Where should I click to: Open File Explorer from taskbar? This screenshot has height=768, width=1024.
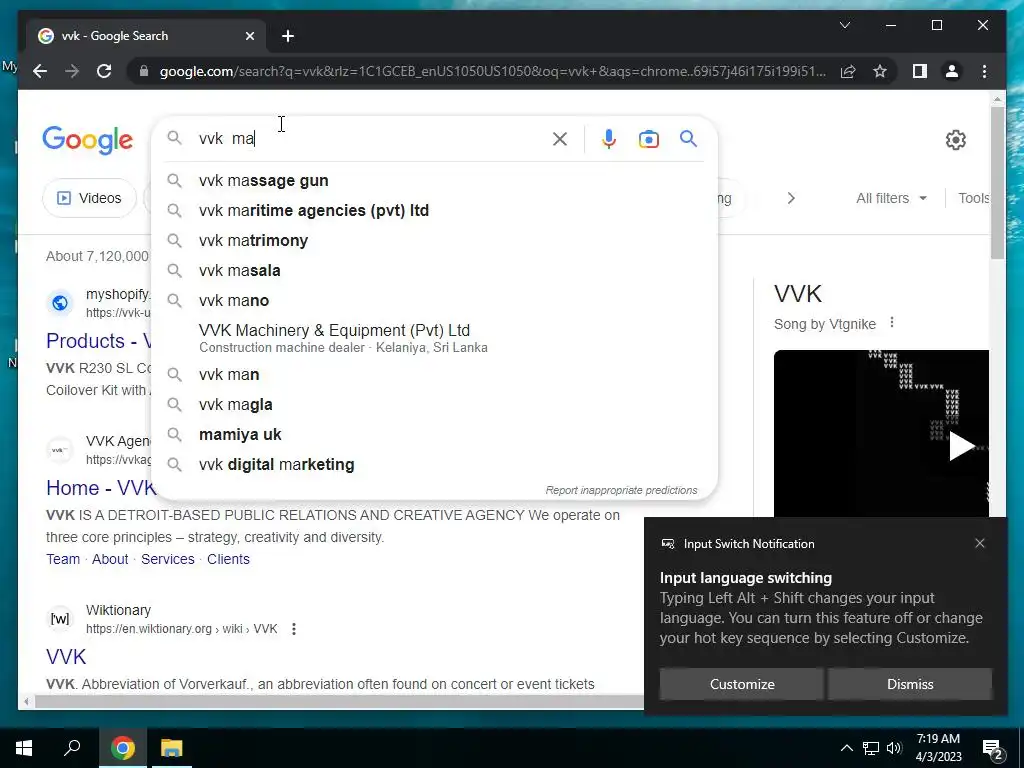coord(172,748)
